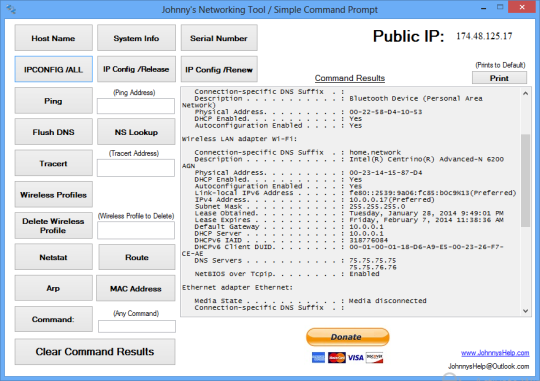Image resolution: width=540 pixels, height=381 pixels.
Task: Click the Default Gateway 10.0.0.1 line
Action: click(289, 227)
